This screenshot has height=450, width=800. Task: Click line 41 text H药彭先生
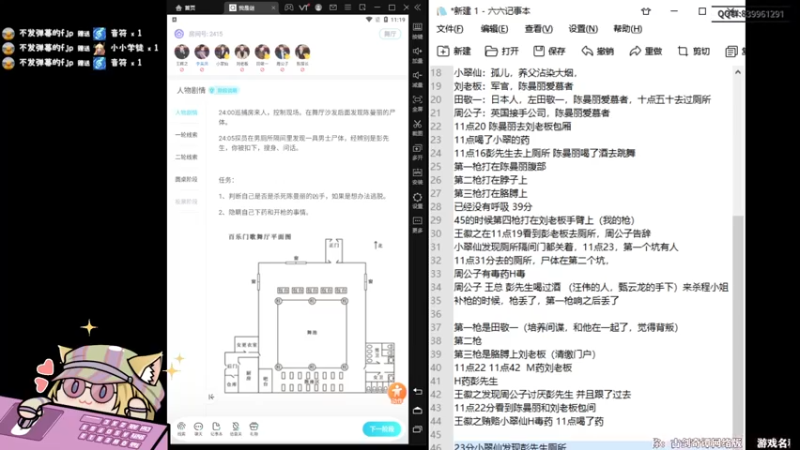click(476, 381)
